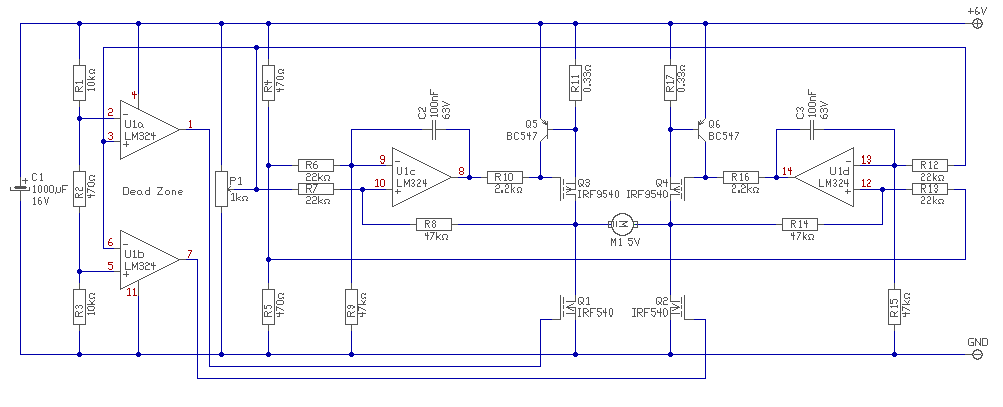Select resistor R10
The width and height of the screenshot is (1003, 407).
coord(505,177)
